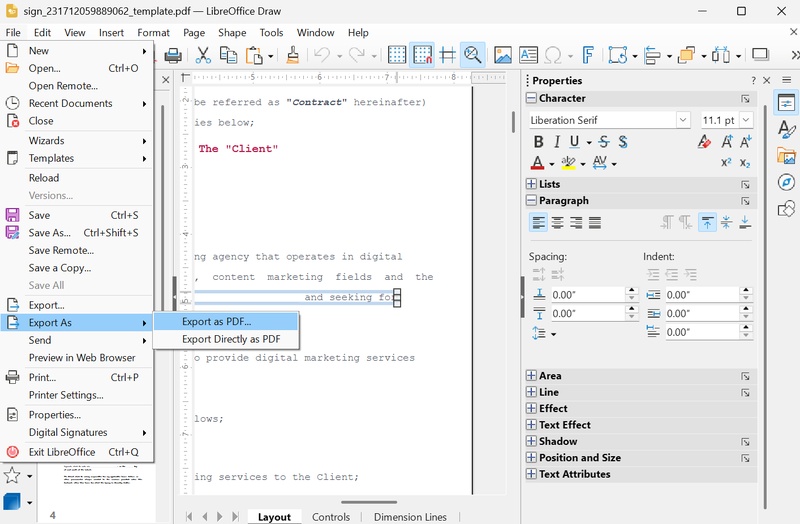Toggle Italic in Character panel
Image resolution: width=800 pixels, height=524 pixels.
(x=557, y=142)
